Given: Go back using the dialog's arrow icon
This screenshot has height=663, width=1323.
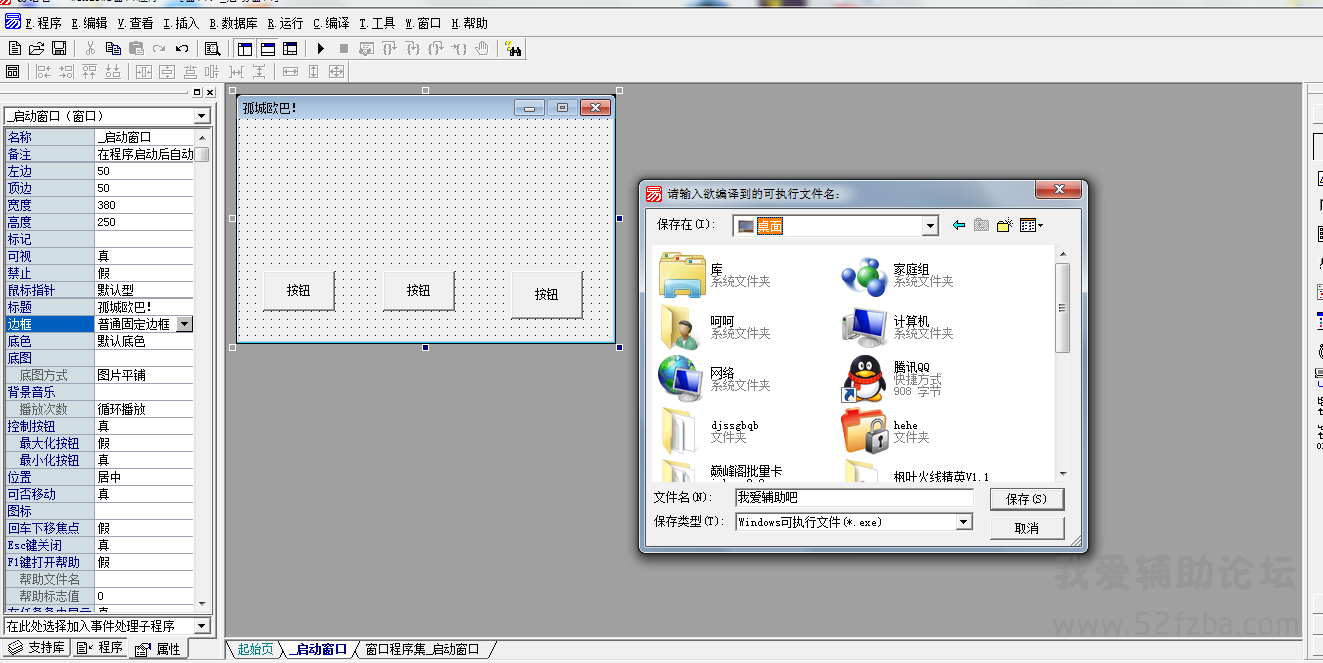Looking at the screenshot, I should (x=959, y=225).
